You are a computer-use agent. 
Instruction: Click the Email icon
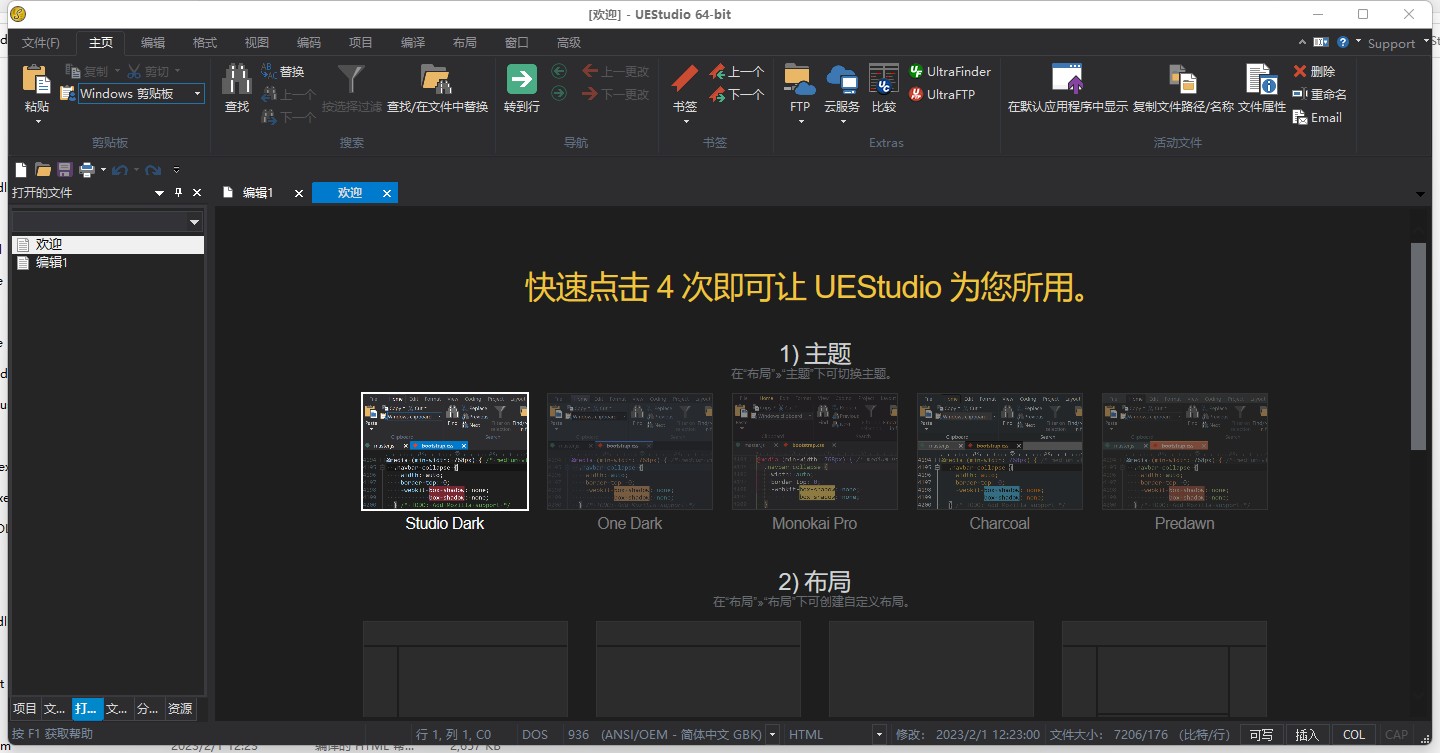pos(1300,117)
